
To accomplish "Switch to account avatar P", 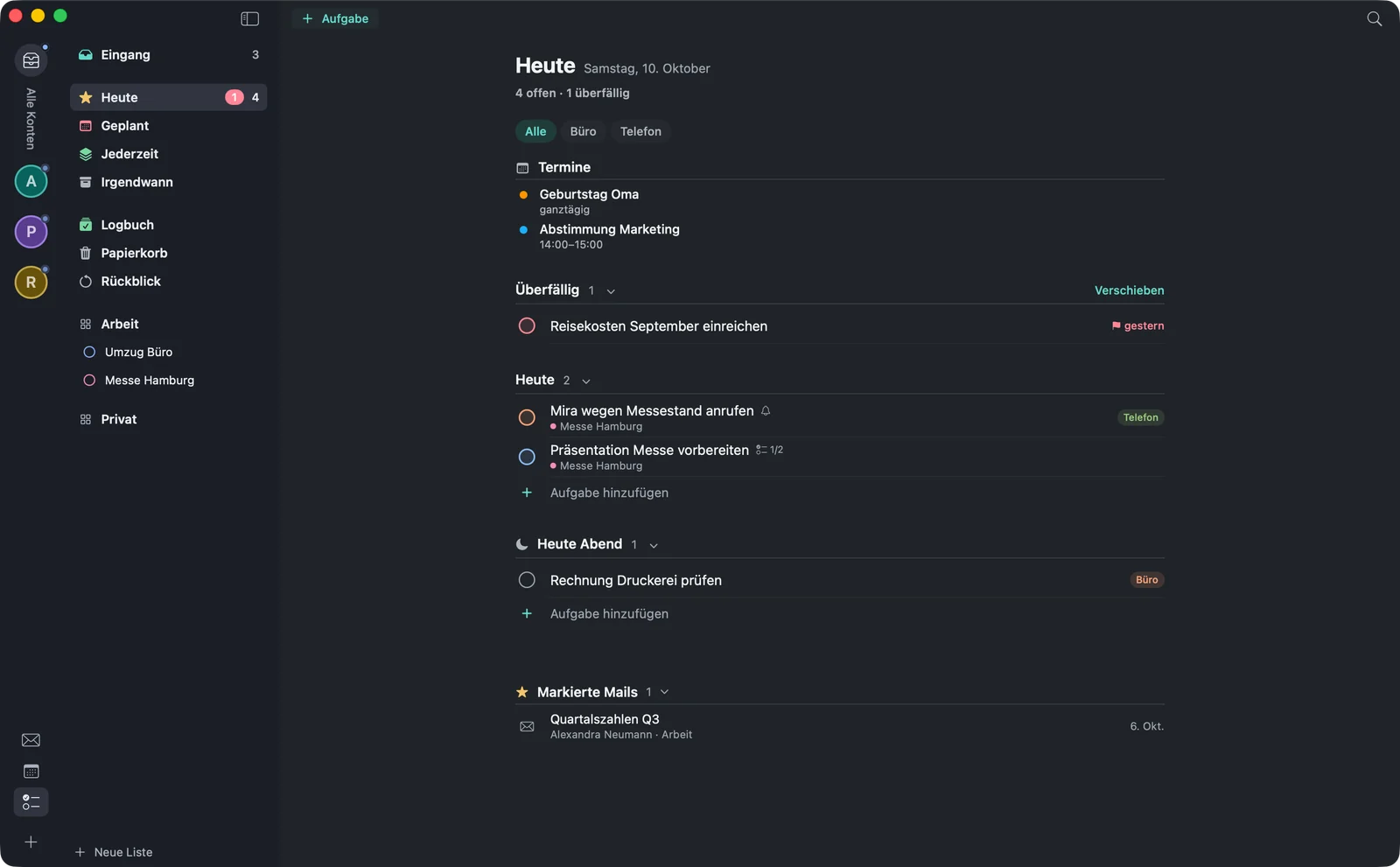I will click(x=31, y=232).
